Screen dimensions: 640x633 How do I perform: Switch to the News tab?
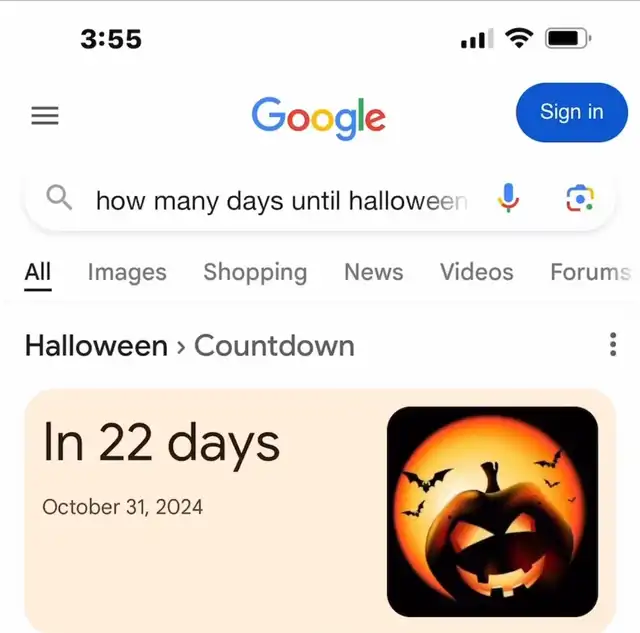374,272
